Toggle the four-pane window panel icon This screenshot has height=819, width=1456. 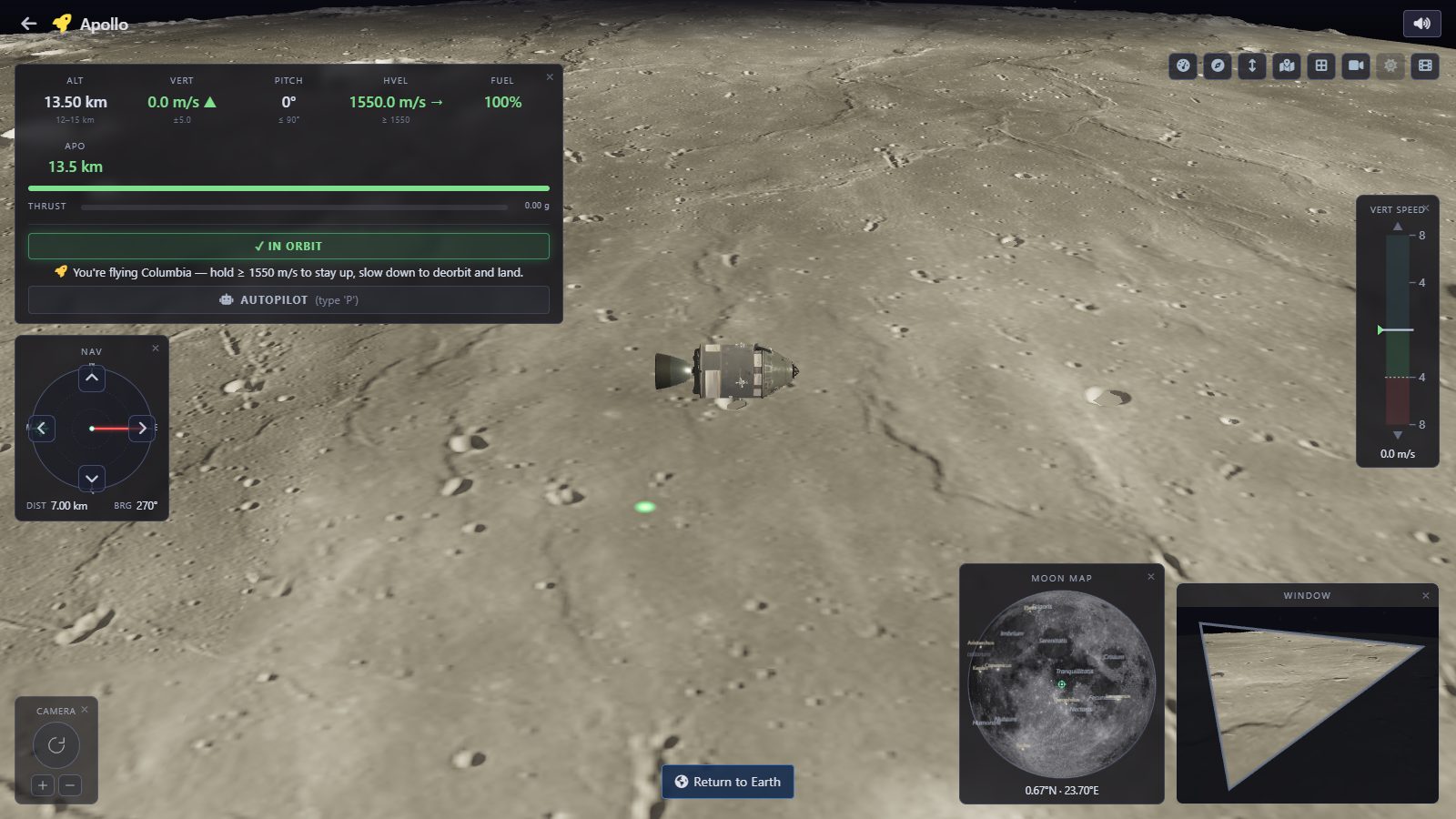1321,66
